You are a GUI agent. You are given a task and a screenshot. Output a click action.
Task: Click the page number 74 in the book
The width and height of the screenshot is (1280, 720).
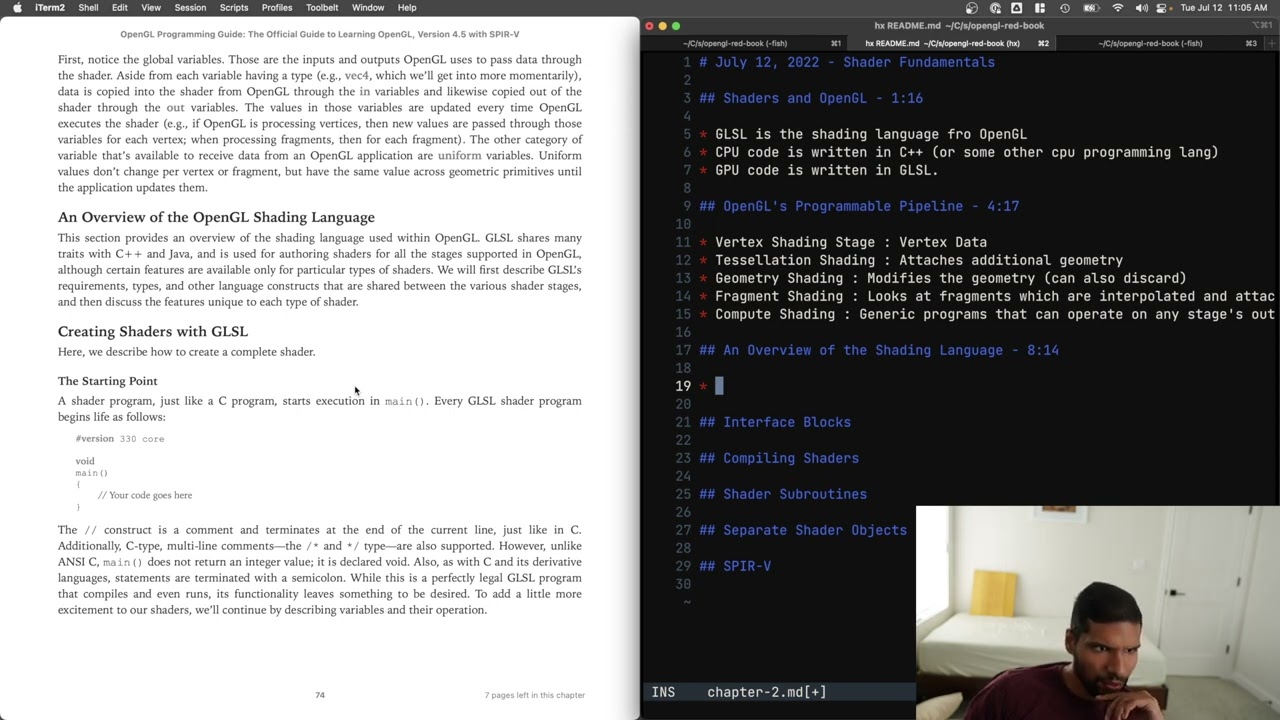[320, 695]
